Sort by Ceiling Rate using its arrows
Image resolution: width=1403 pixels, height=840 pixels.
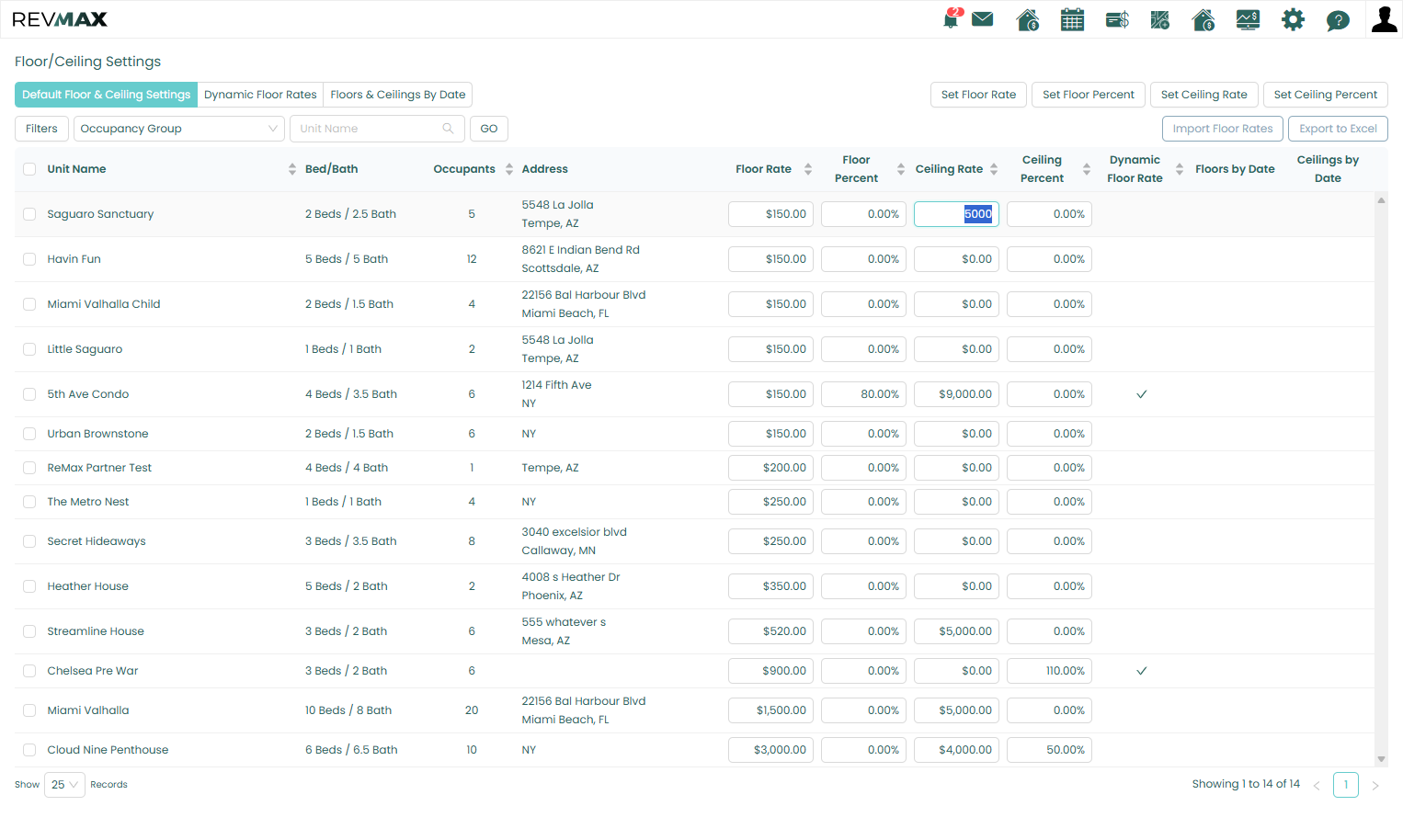coord(994,169)
